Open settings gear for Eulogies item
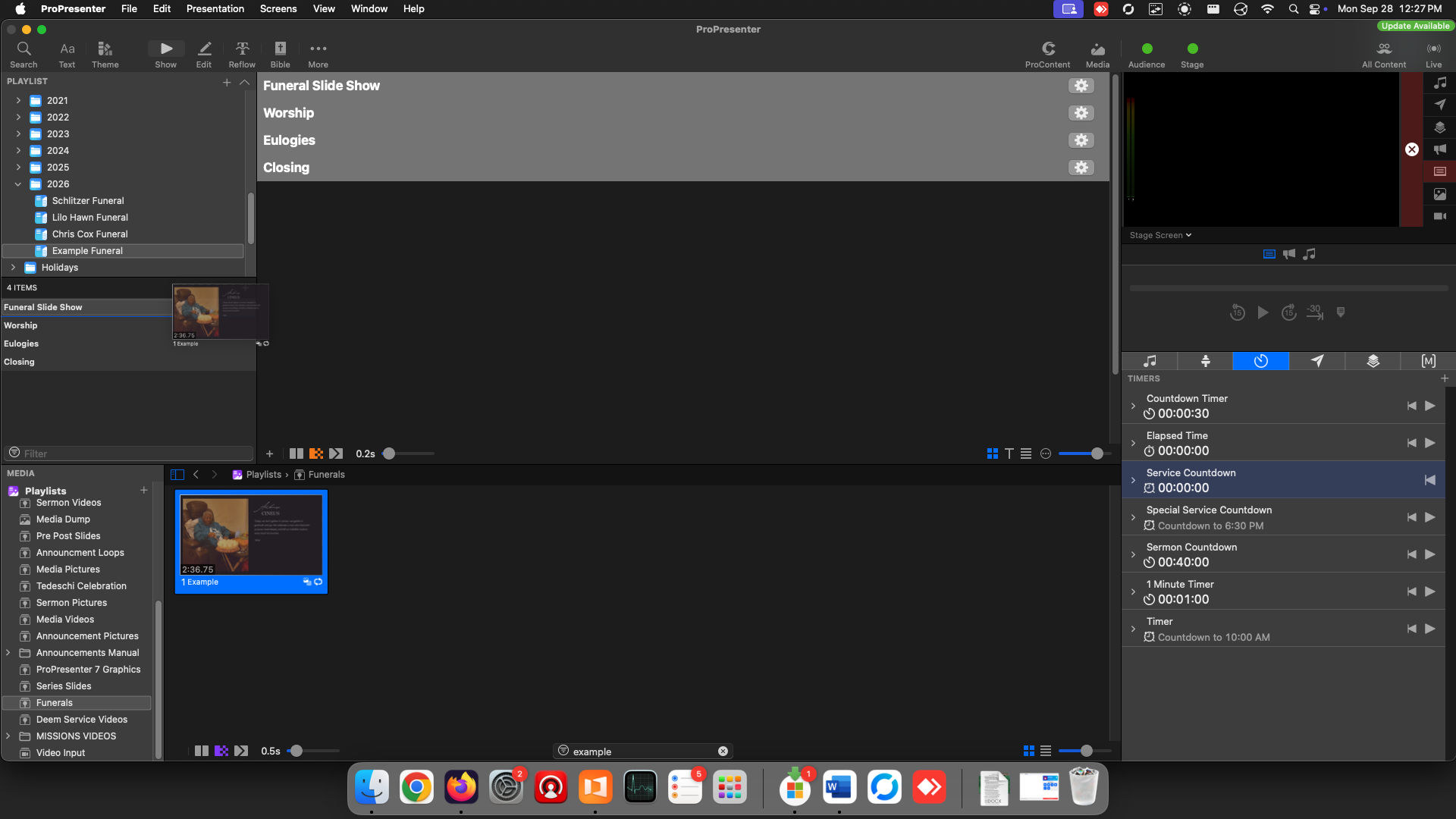Screen dimensions: 1456x819 [1081, 140]
